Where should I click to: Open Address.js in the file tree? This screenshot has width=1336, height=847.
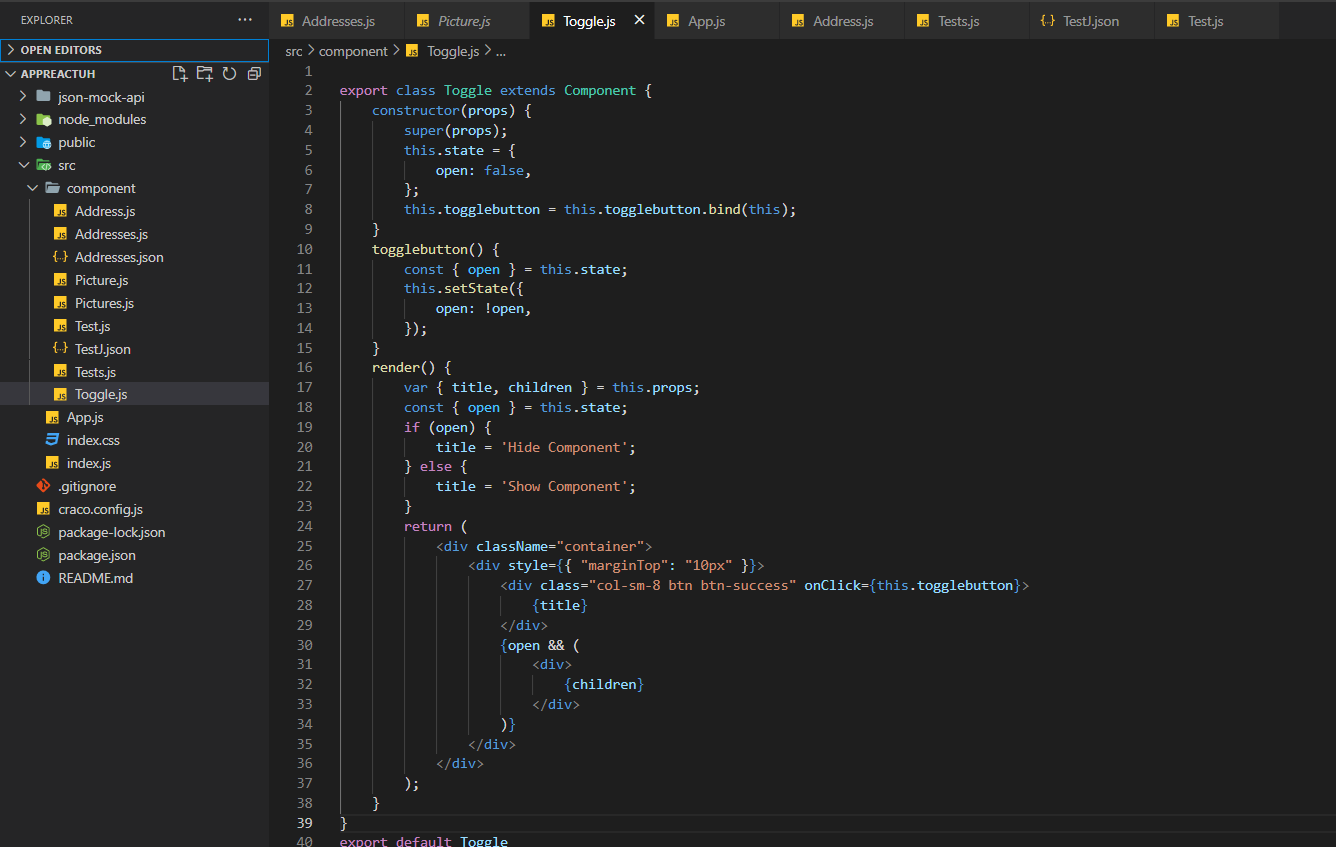[135, 211]
